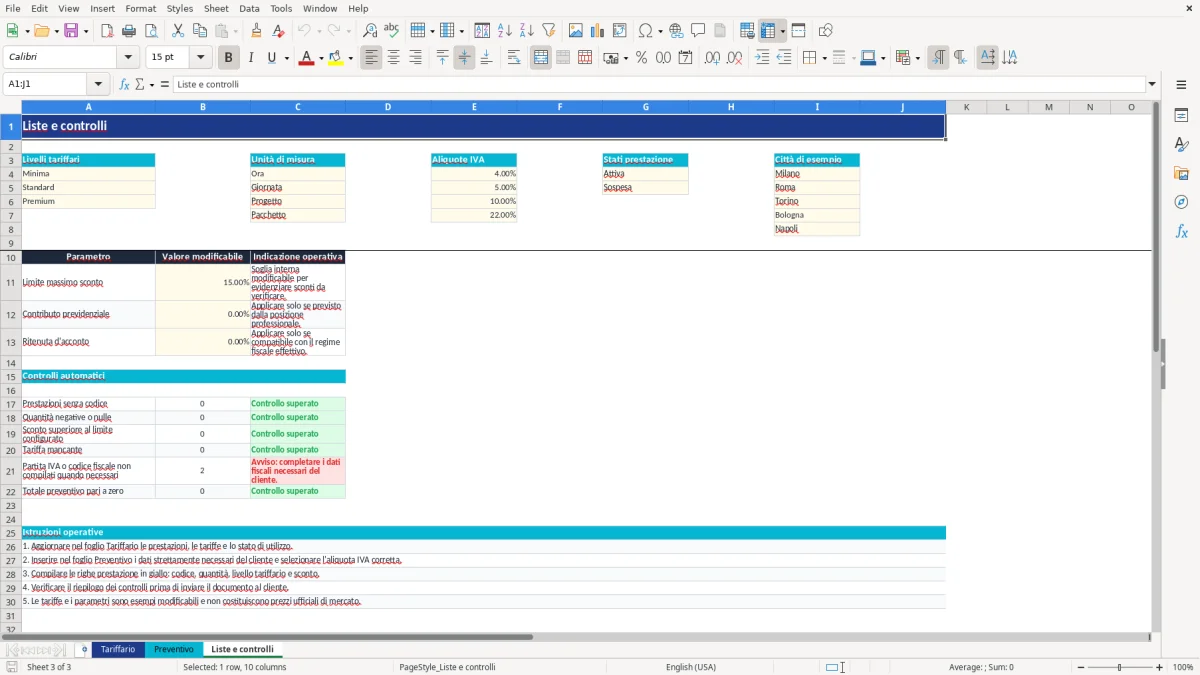Insert a chart from the toolbar
Viewport: 1200px width, 675px height.
click(598, 31)
